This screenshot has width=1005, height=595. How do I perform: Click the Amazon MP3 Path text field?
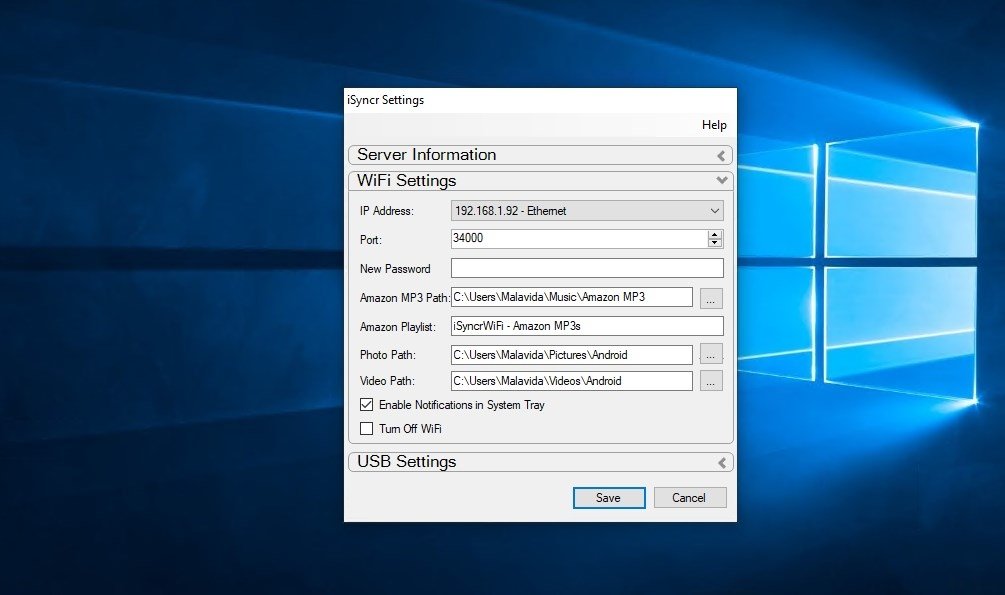tap(572, 297)
